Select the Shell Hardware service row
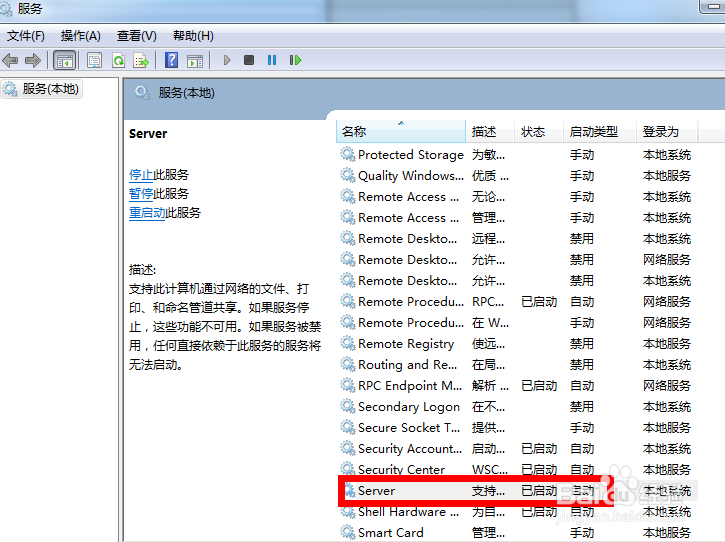The image size is (725, 542). click(517, 511)
